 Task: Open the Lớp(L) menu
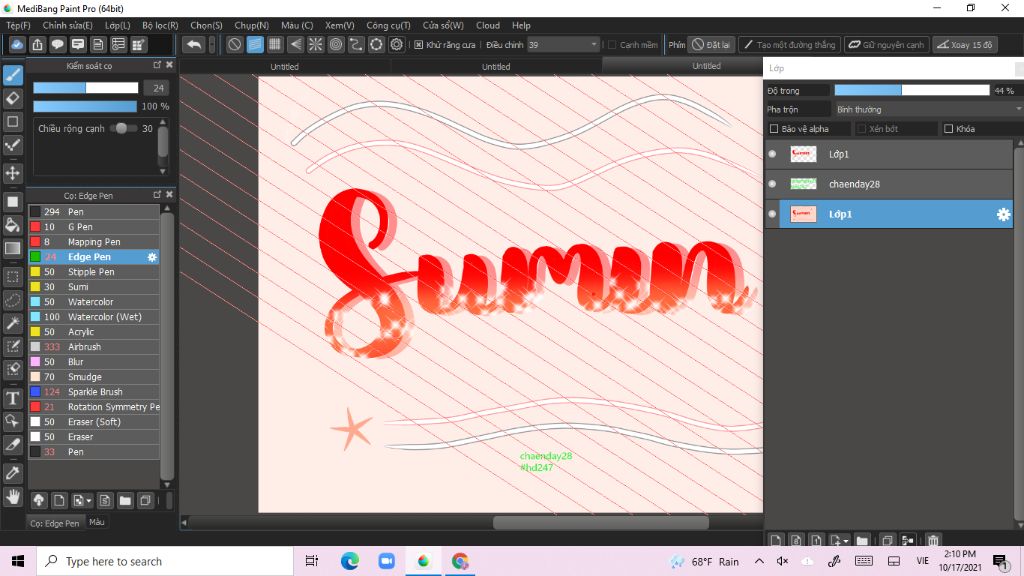pyautogui.click(x=118, y=25)
